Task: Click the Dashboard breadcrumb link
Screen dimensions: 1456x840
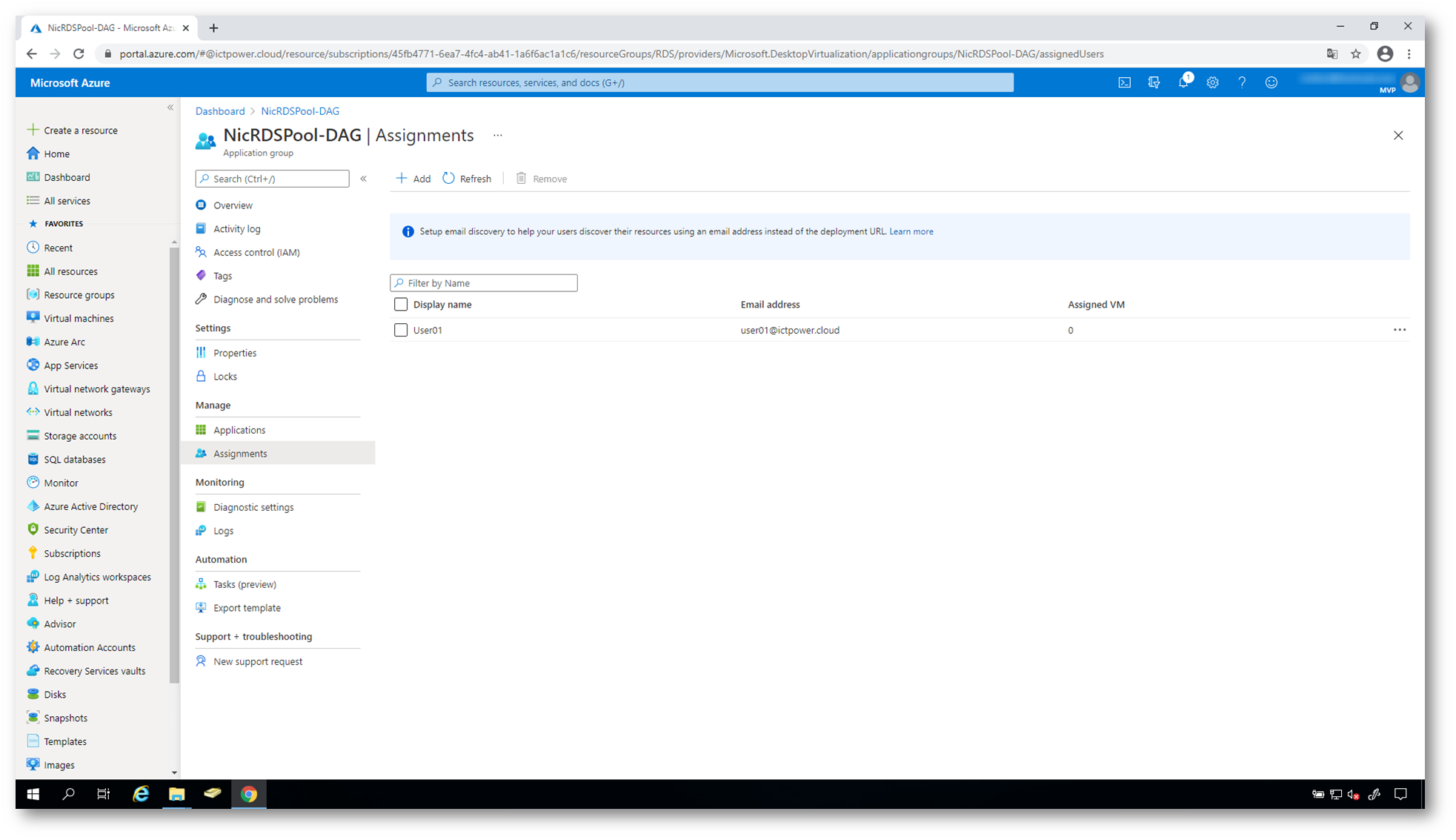Action: pyautogui.click(x=220, y=111)
